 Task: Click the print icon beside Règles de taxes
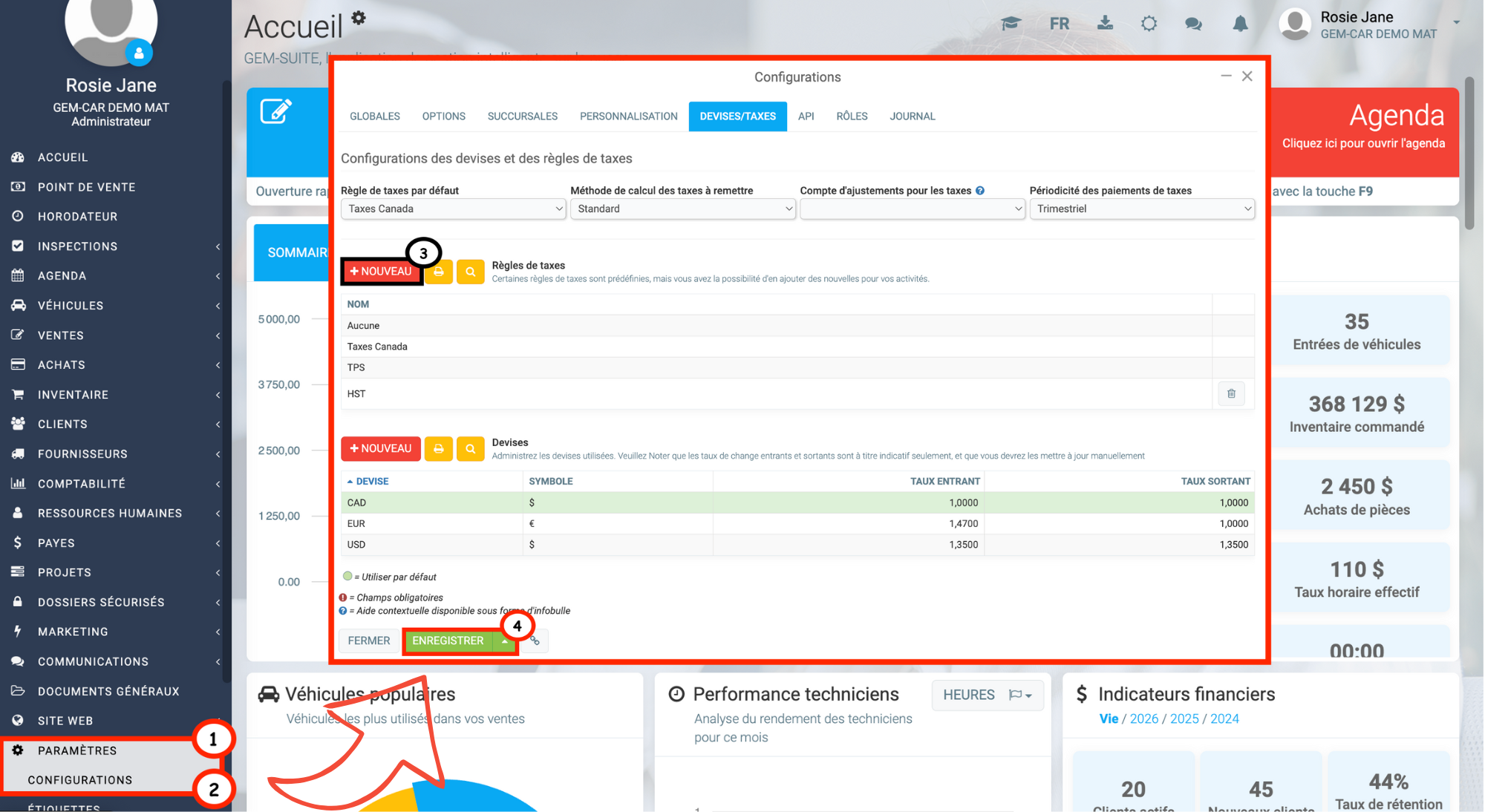439,272
